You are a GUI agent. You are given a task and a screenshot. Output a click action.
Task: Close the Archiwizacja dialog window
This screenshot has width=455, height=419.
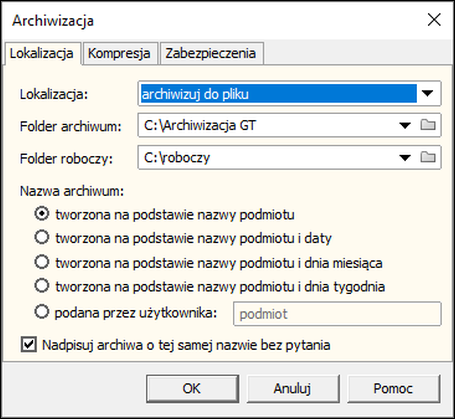click(434, 20)
